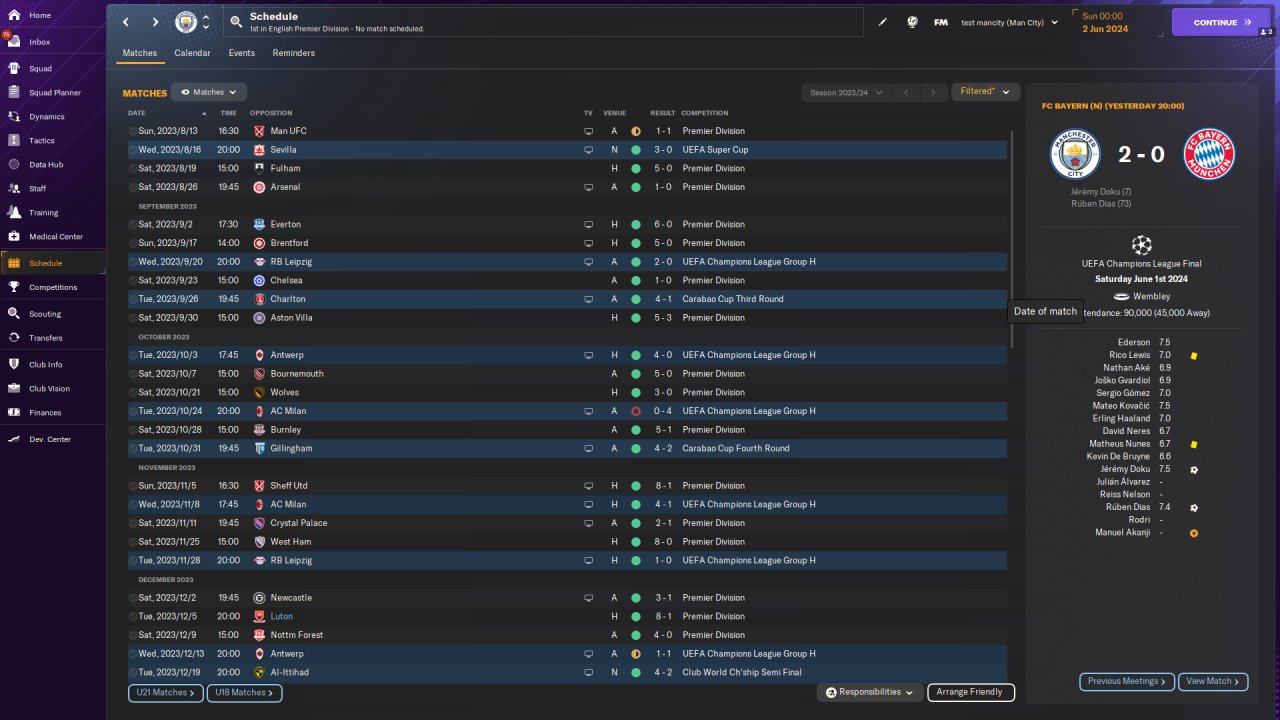
Task: Select the Aston Villa match row circle
Action: point(133,318)
